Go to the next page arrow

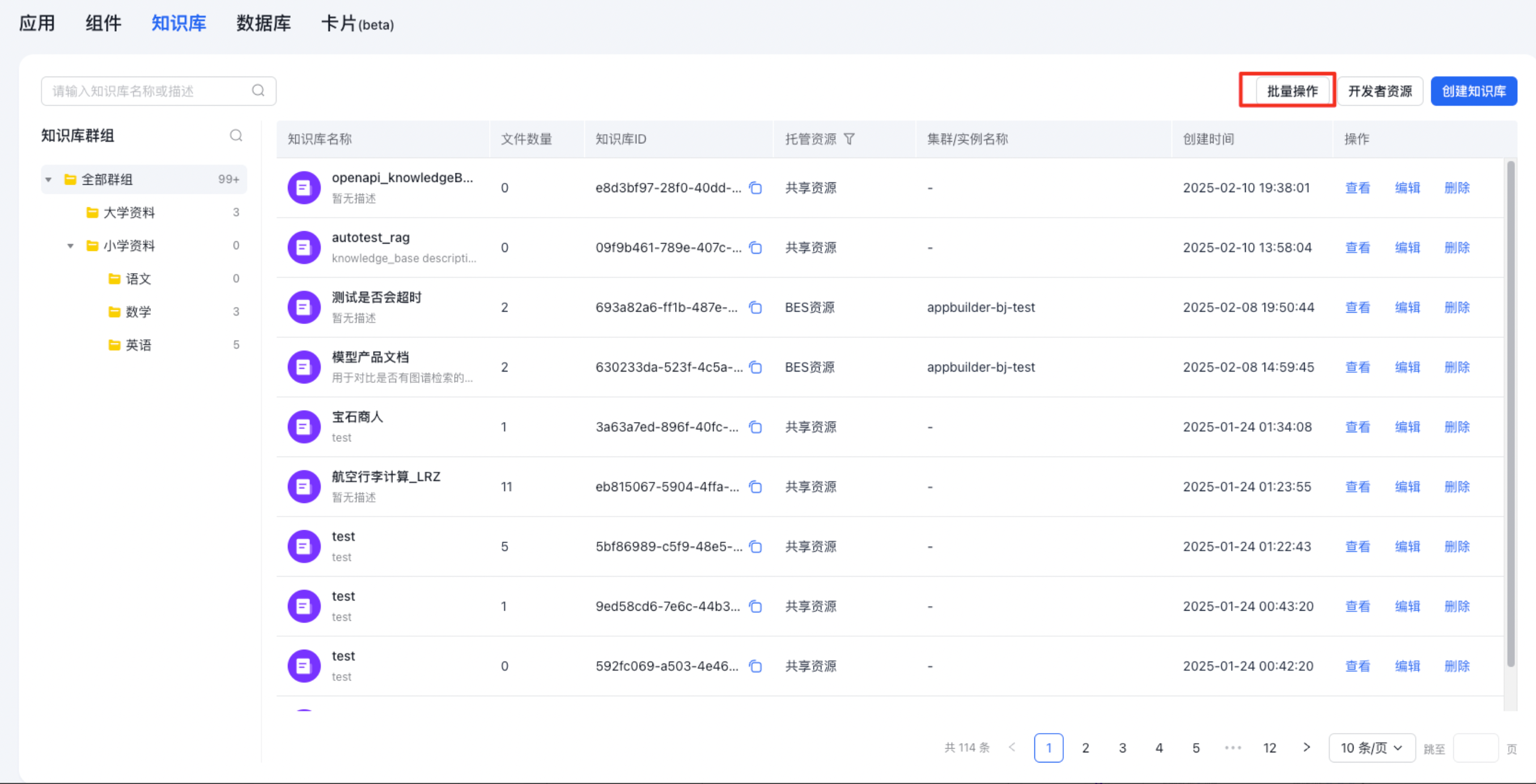(1306, 747)
